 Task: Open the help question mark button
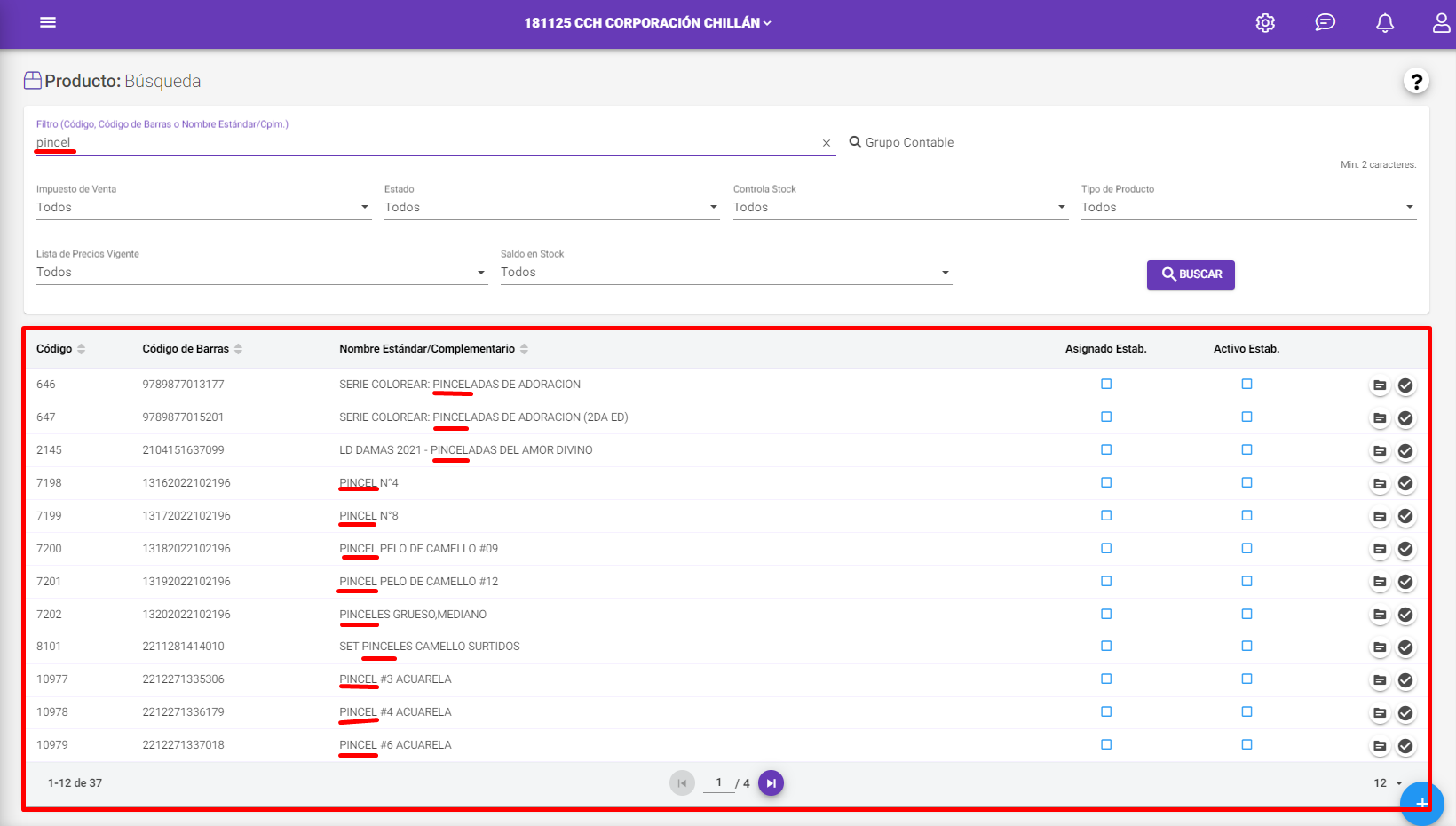click(1416, 82)
